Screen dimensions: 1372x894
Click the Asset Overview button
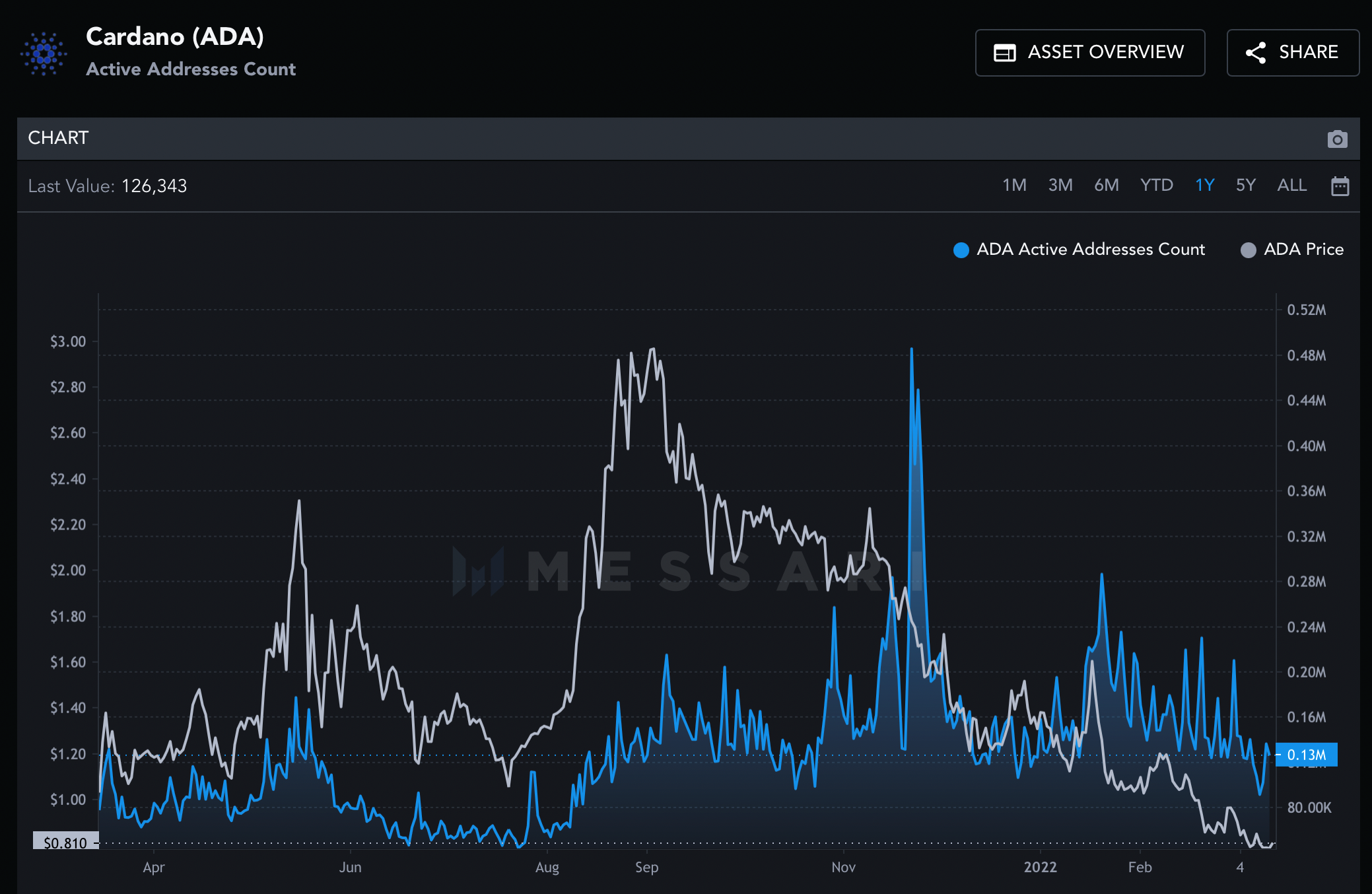point(1090,52)
